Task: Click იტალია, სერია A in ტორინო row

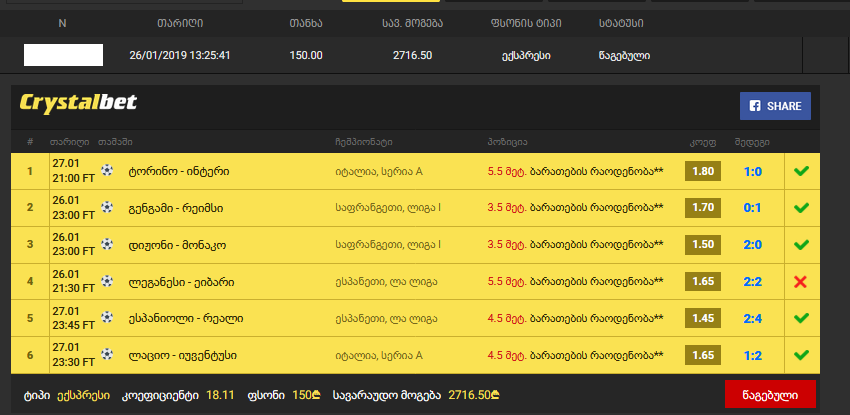Action: point(379,172)
